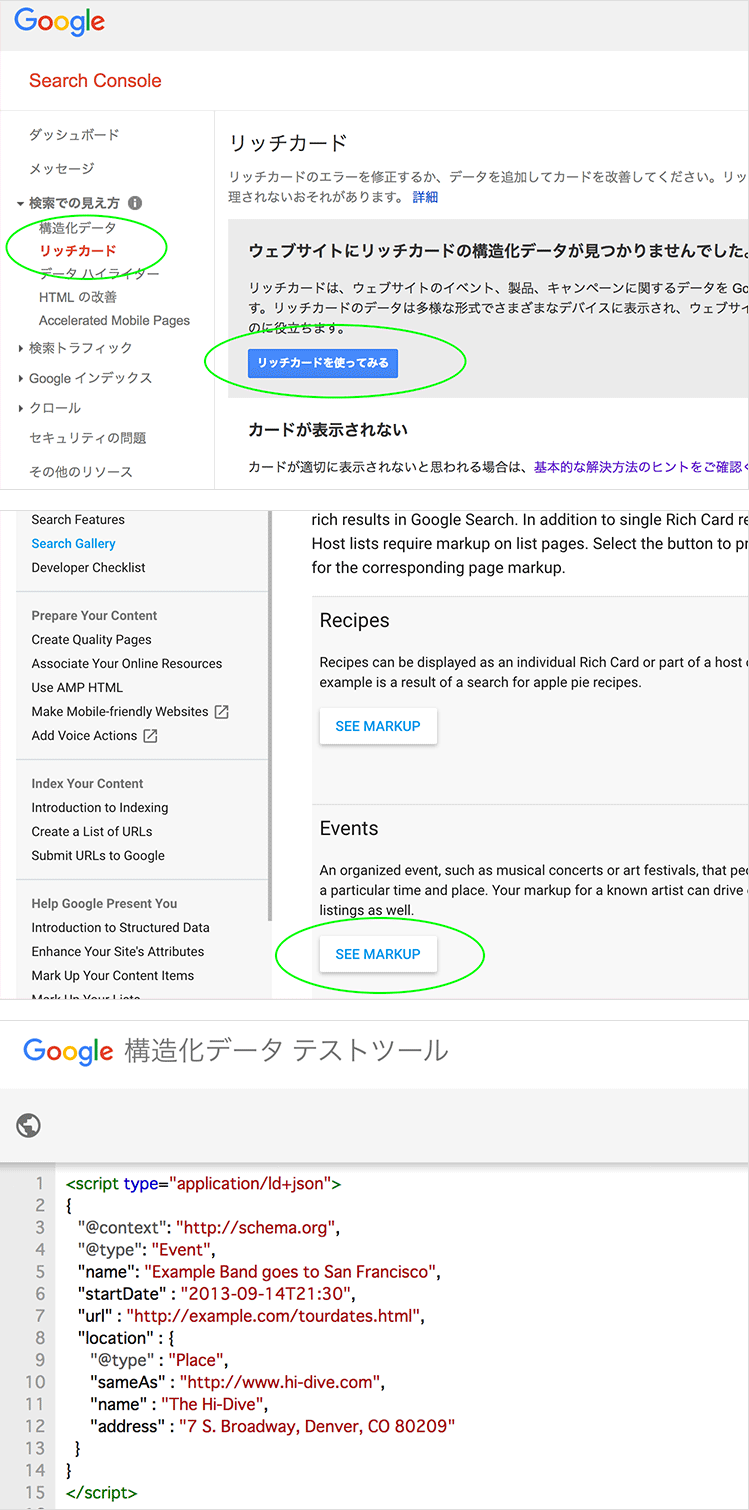Image resolution: width=749 pixels, height=1510 pixels.
Task: Open Search Gallery in the left navigation
Action: click(x=73, y=544)
